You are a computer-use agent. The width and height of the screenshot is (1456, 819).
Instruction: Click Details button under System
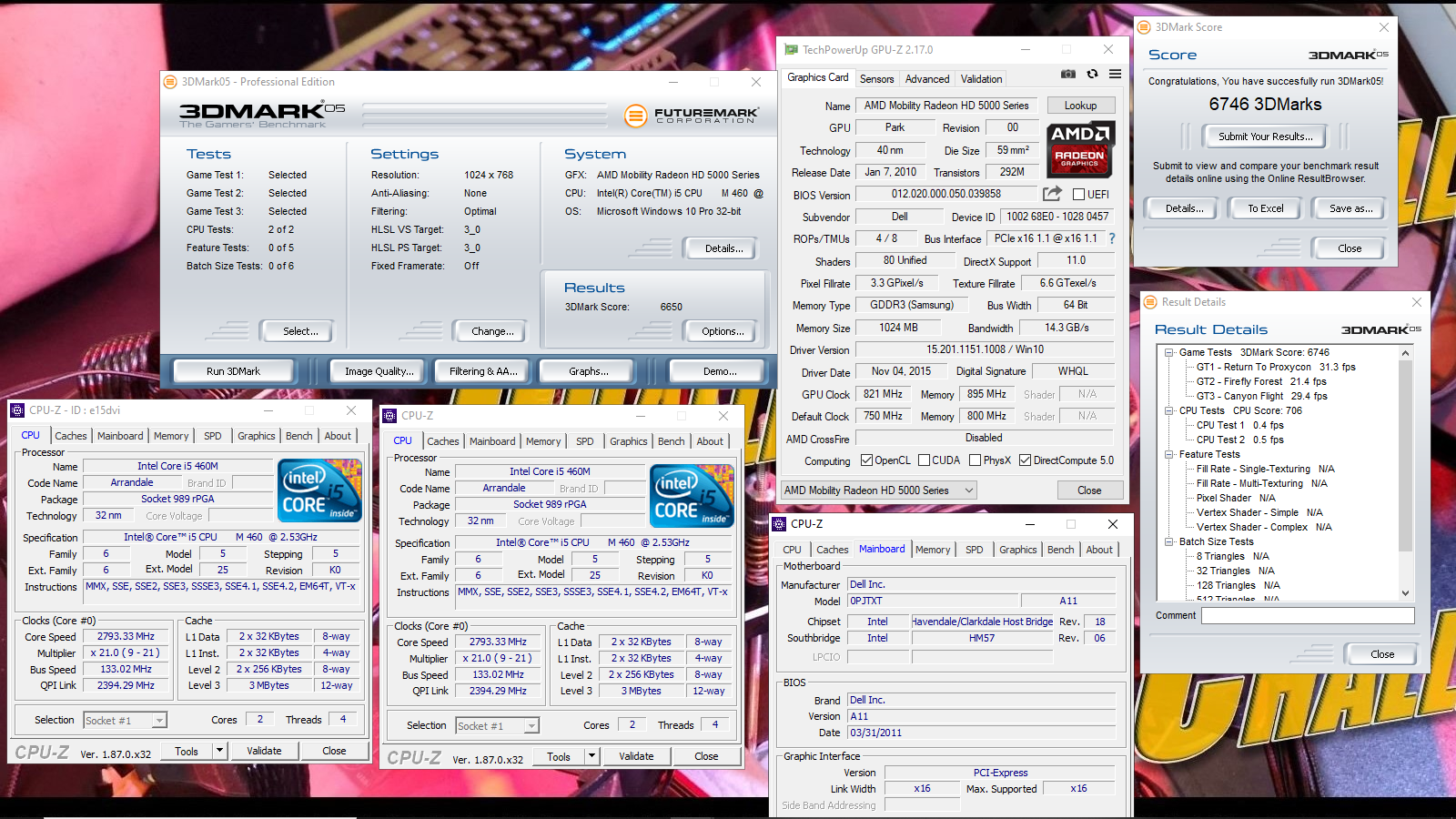click(723, 248)
